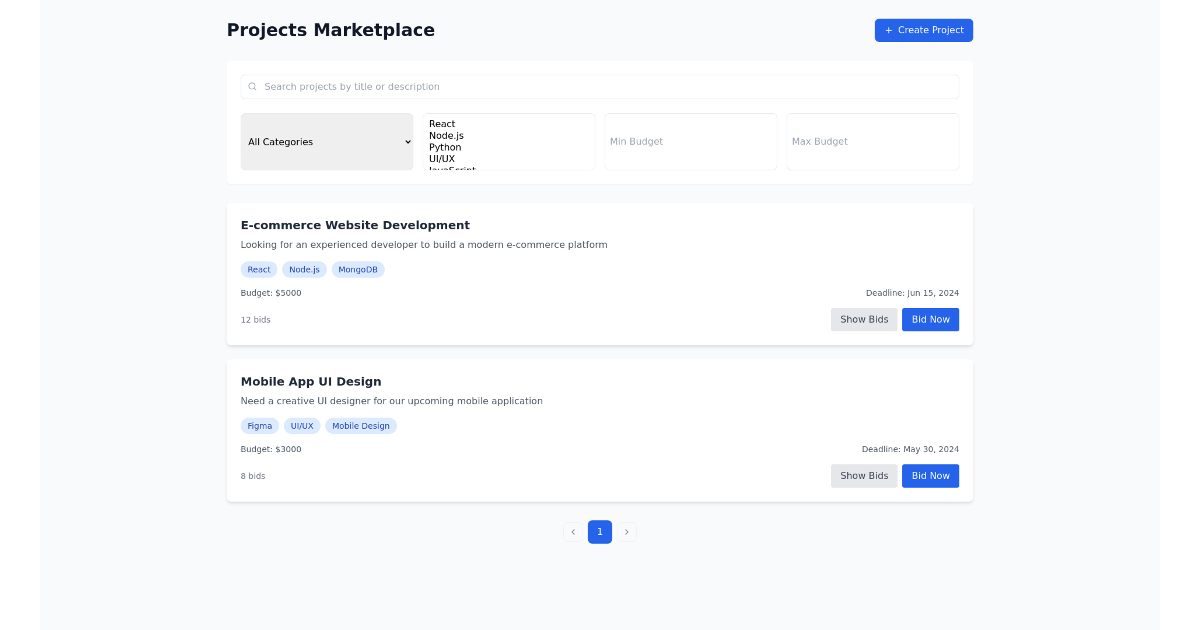Click the Figma tag on Mobile App project

coord(260,425)
